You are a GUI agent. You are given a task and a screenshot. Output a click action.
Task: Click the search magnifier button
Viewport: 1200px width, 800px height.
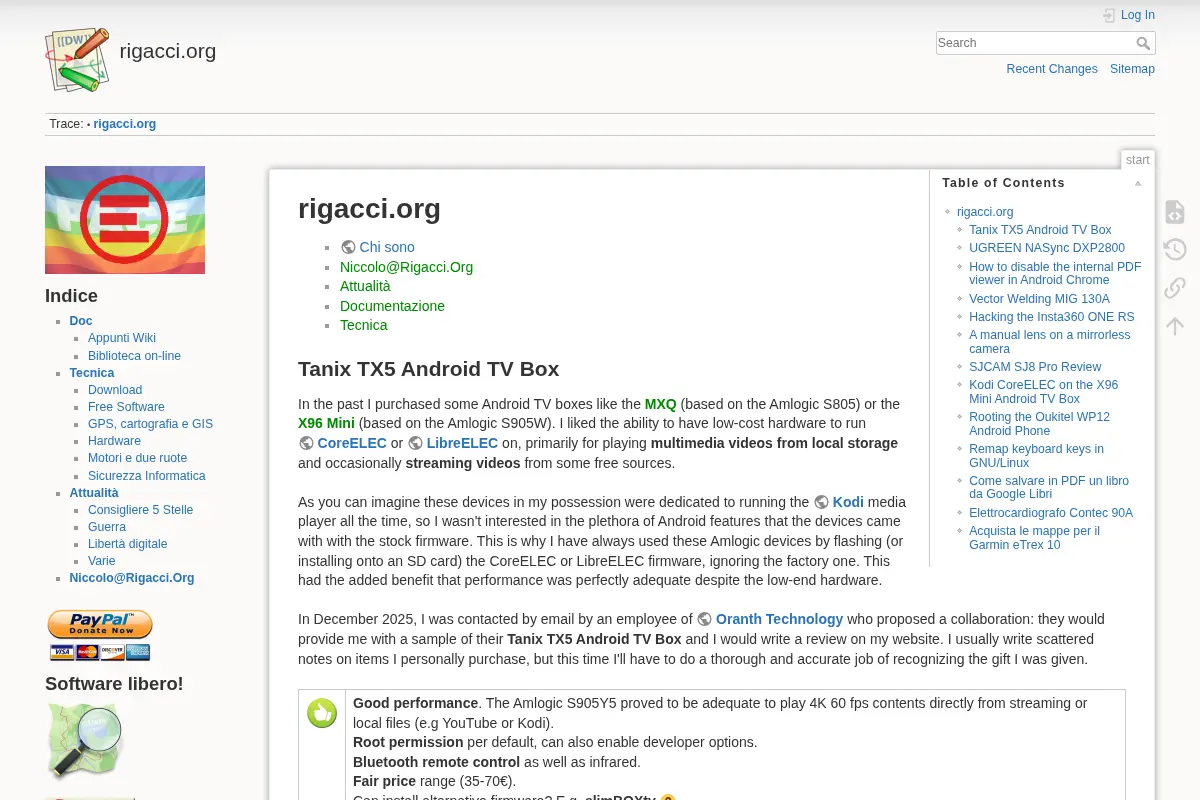[1144, 43]
